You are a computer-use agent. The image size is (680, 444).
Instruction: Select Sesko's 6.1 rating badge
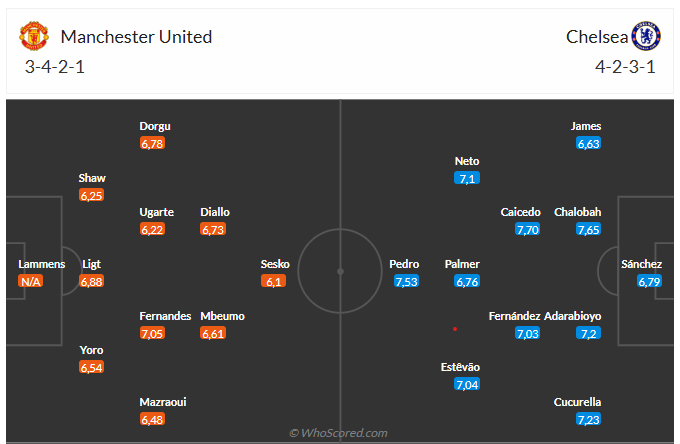pyautogui.click(x=275, y=282)
